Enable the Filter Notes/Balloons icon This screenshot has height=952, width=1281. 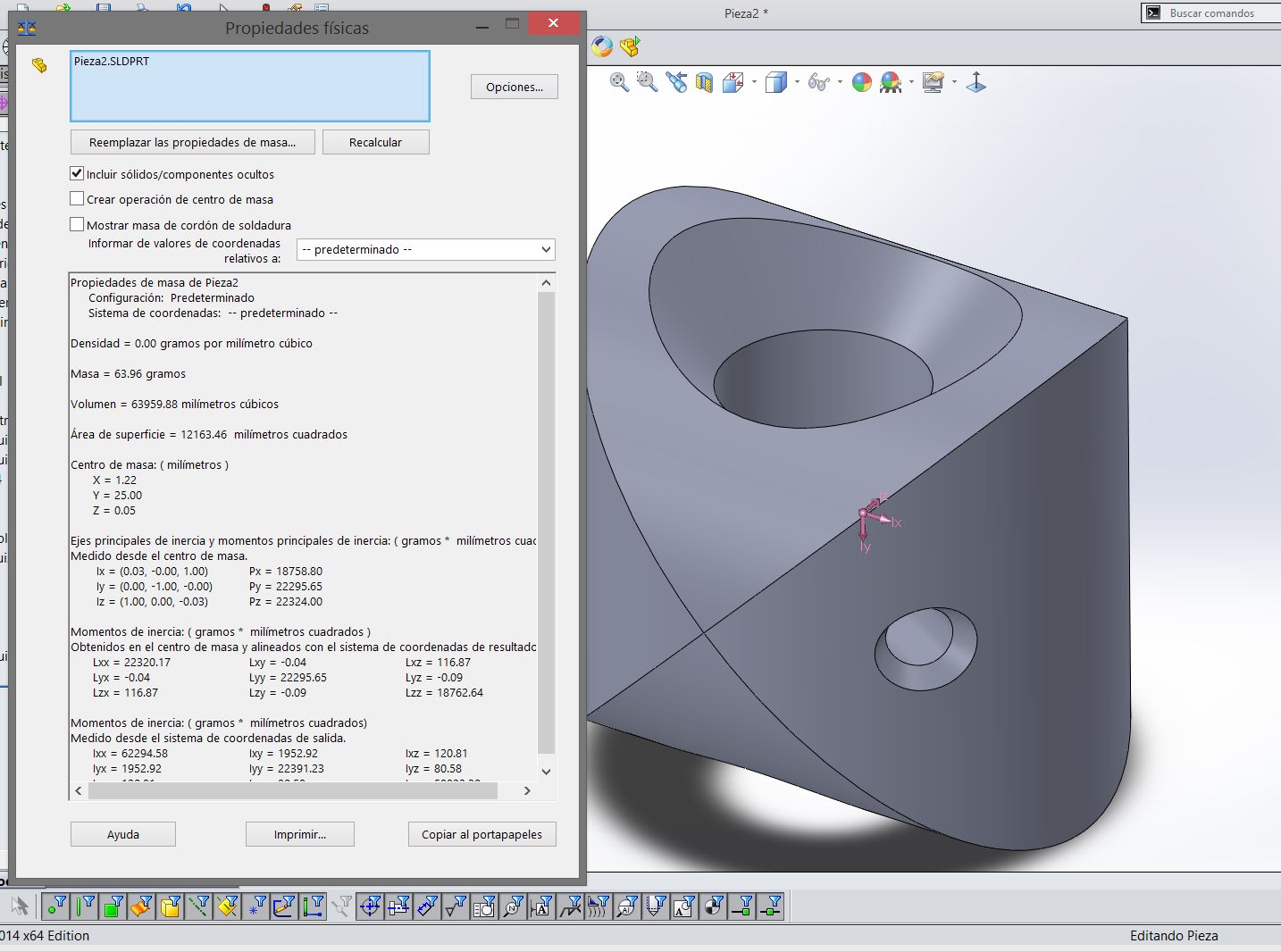pyautogui.click(x=513, y=906)
